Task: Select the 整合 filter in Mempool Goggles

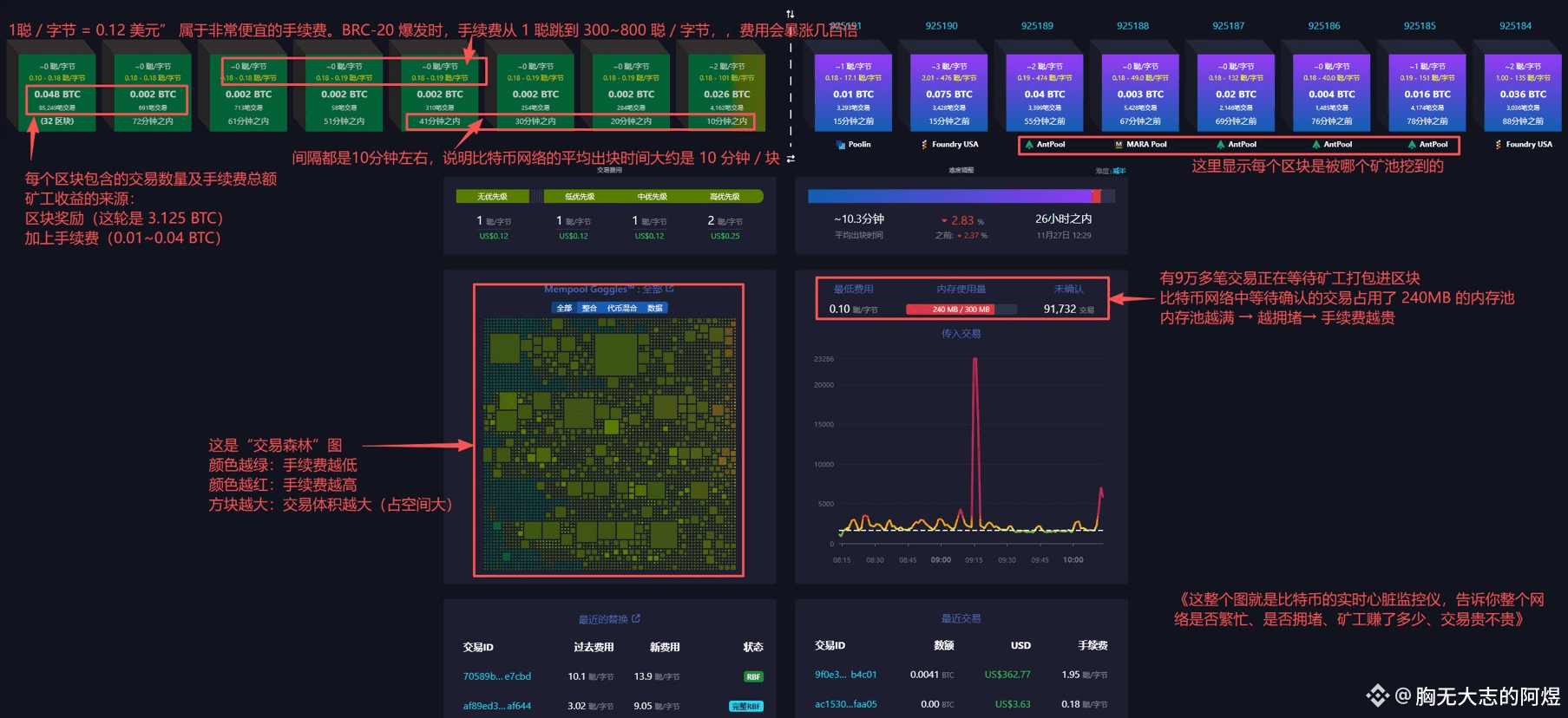Action: [589, 308]
